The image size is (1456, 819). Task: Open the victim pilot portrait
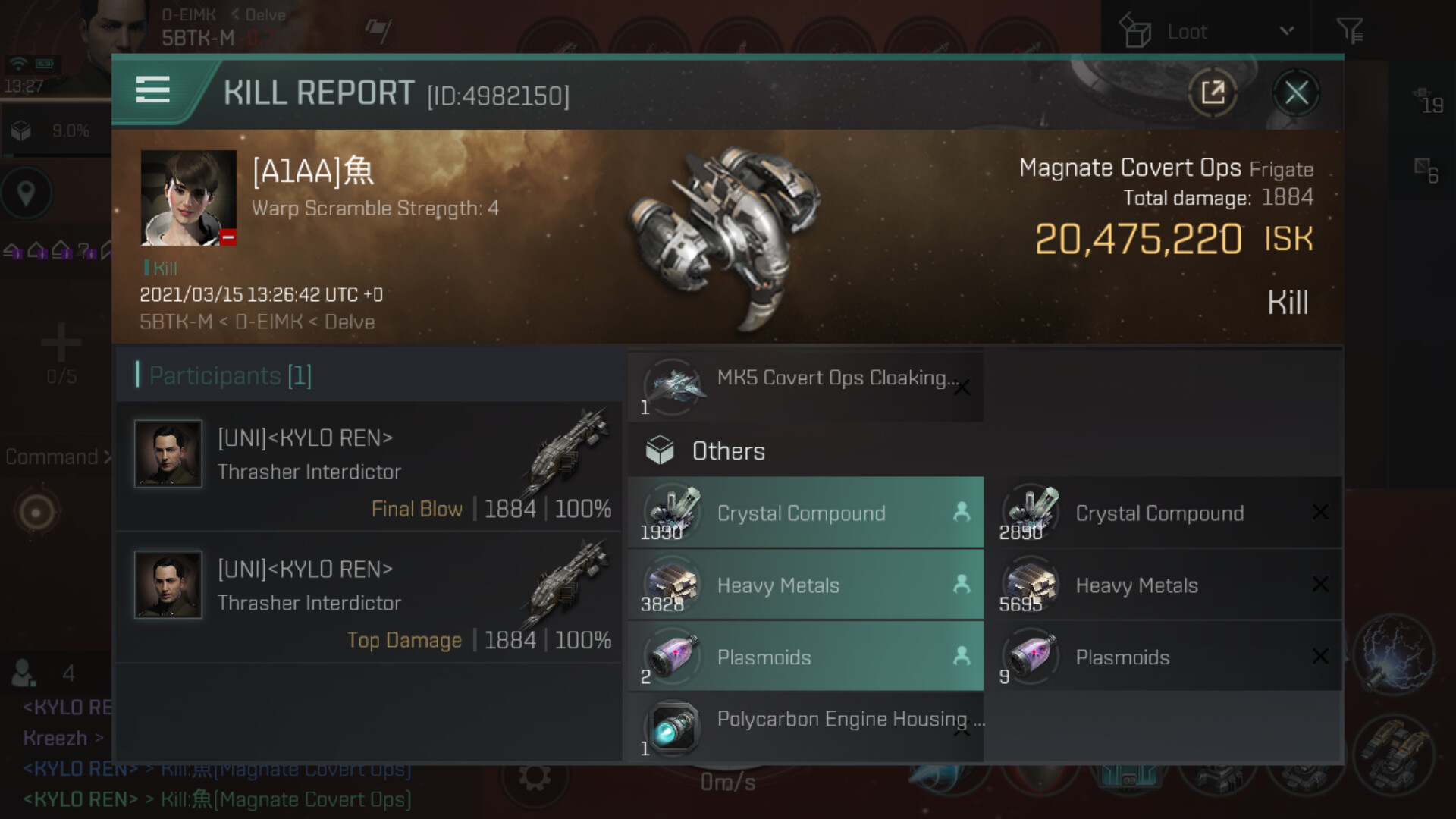[x=188, y=198]
